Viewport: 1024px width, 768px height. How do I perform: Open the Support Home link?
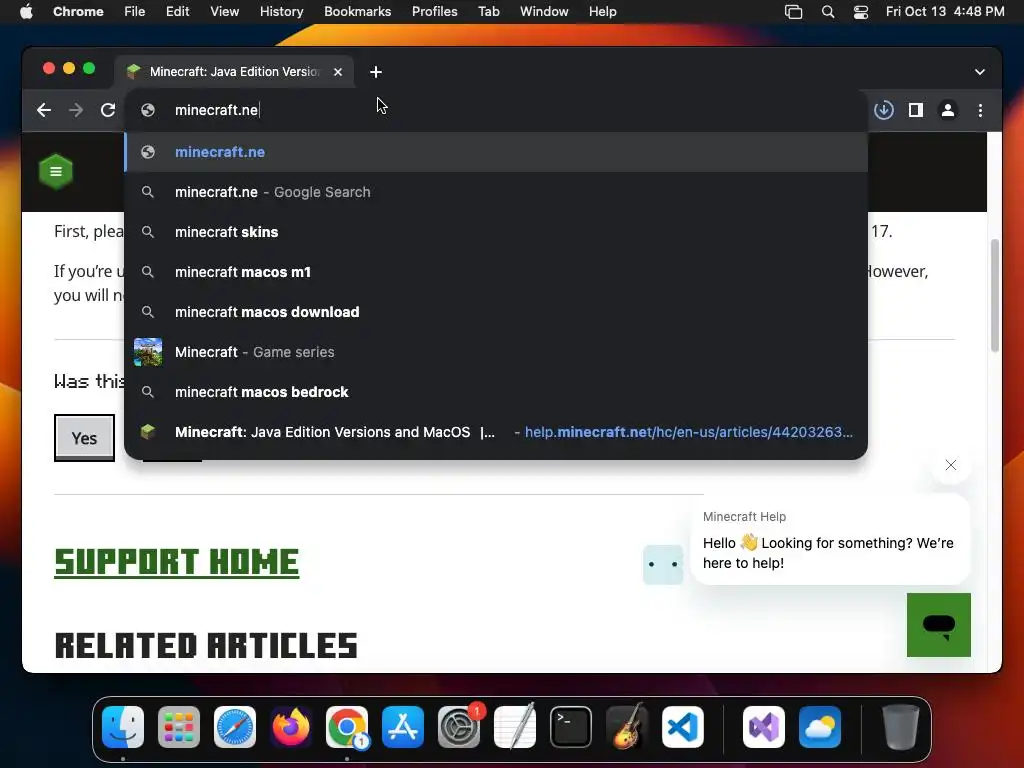coord(176,562)
